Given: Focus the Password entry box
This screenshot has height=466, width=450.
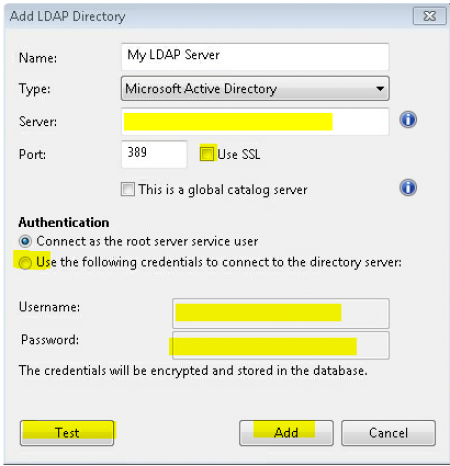Looking at the screenshot, I should tap(281, 345).
